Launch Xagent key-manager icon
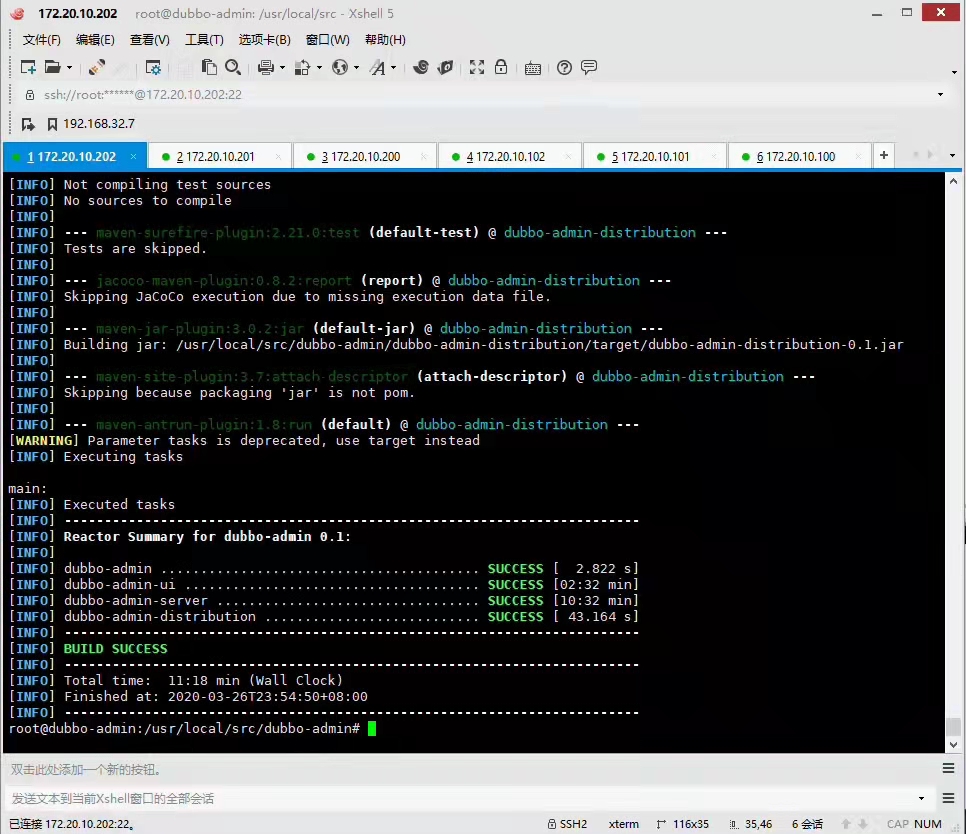Viewport: 966px width, 834px height. tap(445, 67)
